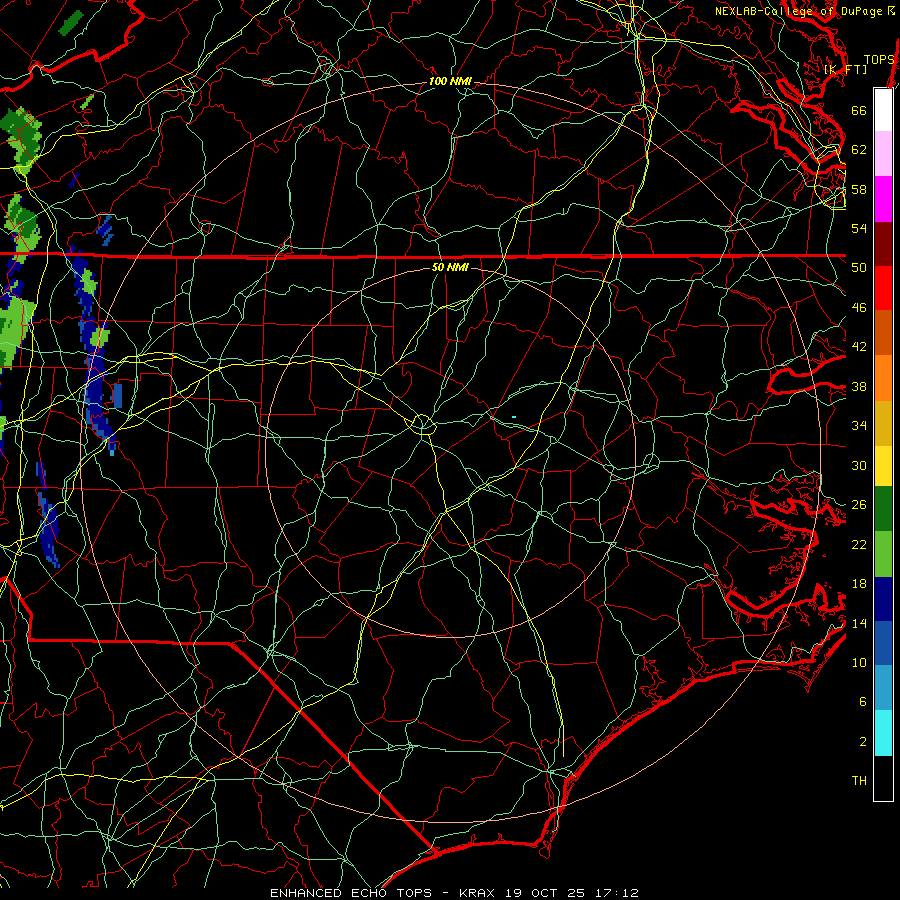Viewport: 900px width, 900px height.
Task: Click the 'KRAX' radar site identifier
Action: coord(479,893)
